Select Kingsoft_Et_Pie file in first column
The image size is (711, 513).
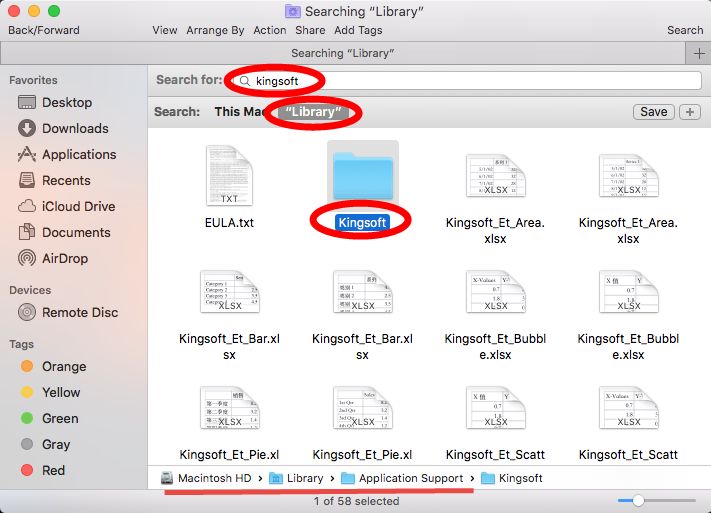(x=229, y=408)
